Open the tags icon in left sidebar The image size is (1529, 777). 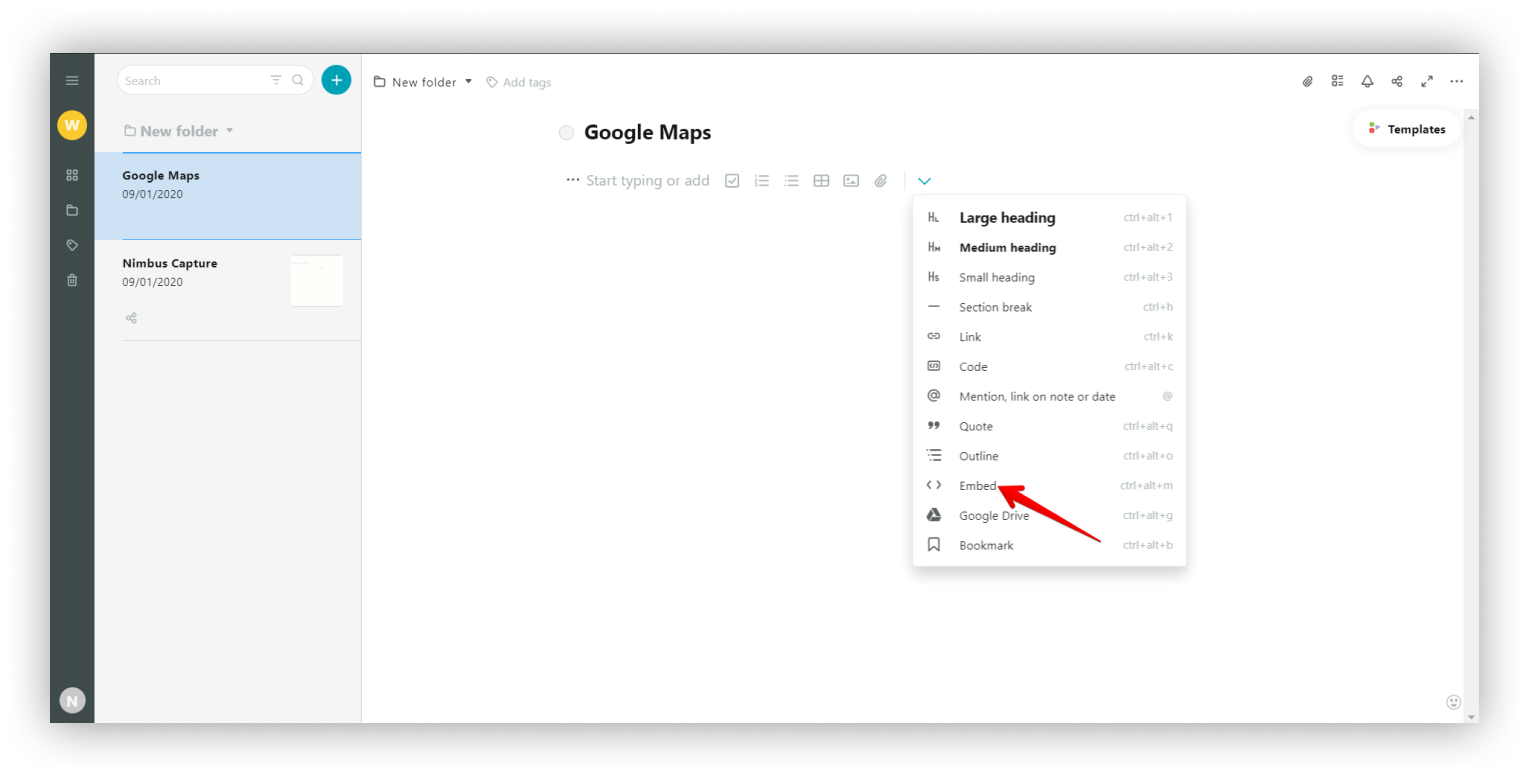click(72, 245)
